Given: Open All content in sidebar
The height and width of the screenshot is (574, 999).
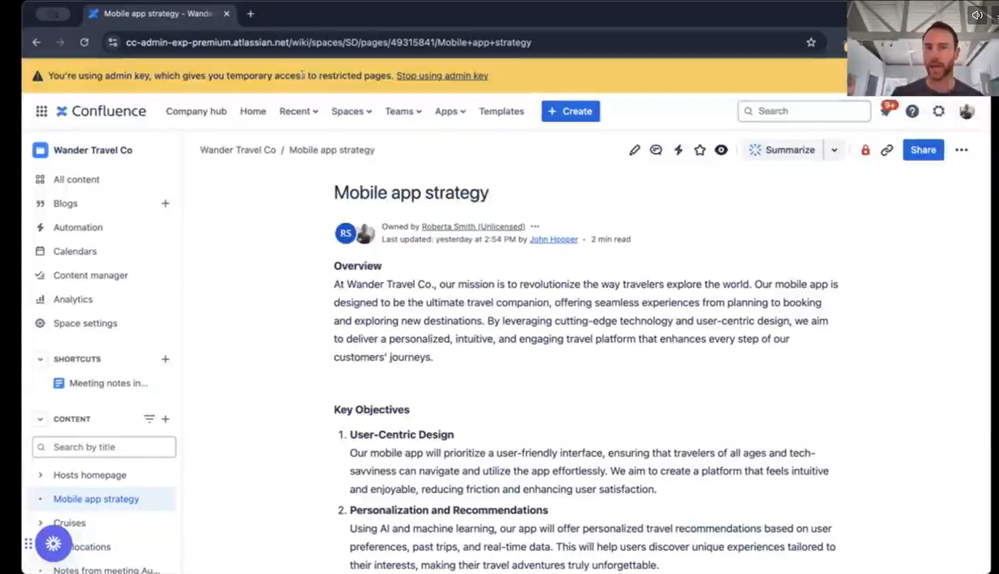Looking at the screenshot, I should pyautogui.click(x=76, y=180).
